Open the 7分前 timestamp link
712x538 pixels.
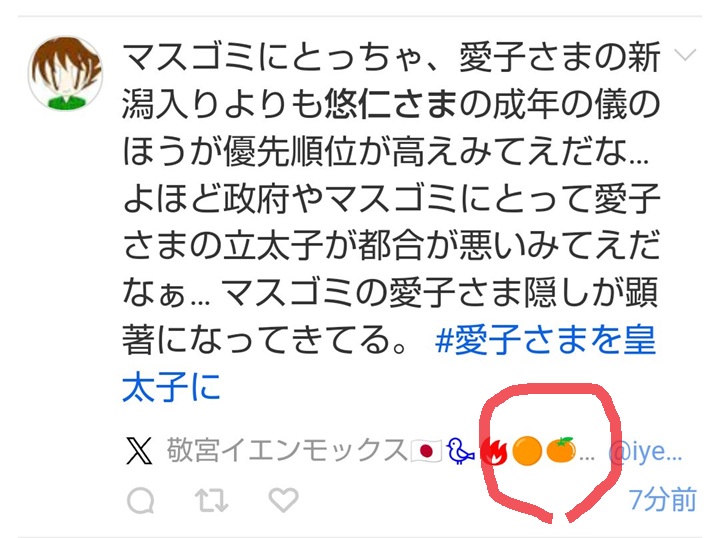[663, 499]
